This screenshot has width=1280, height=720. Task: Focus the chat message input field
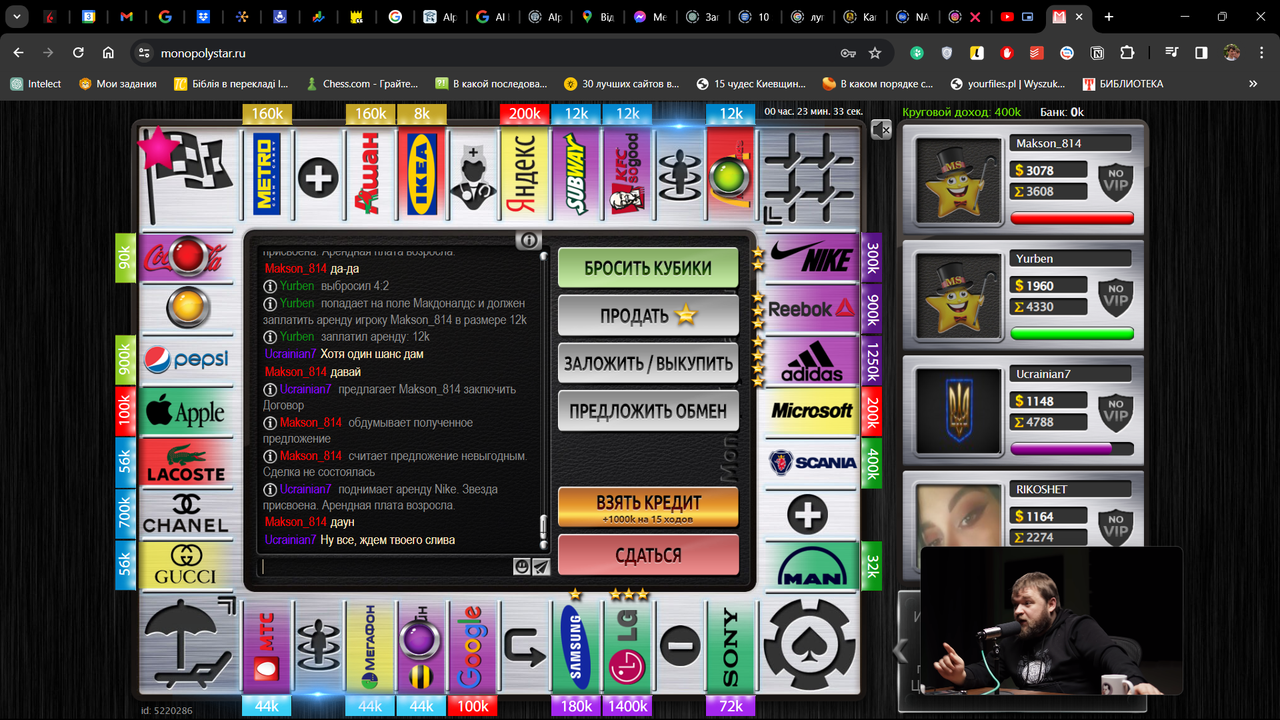[x=386, y=567]
